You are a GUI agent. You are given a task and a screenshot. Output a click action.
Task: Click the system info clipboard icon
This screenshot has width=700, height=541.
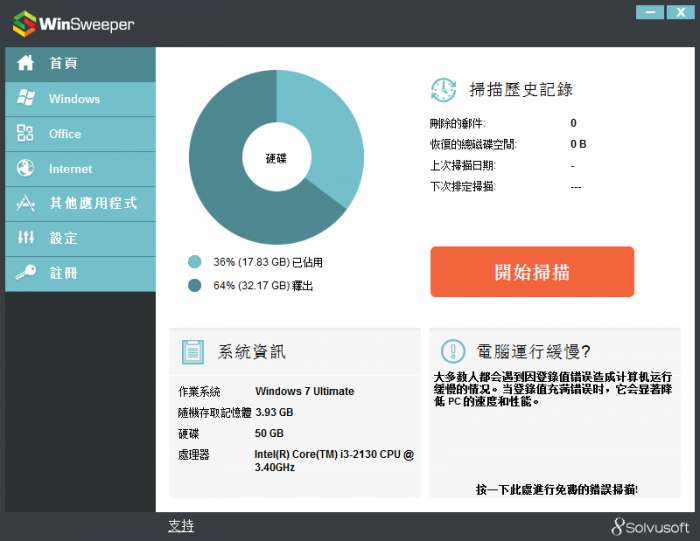coord(193,352)
